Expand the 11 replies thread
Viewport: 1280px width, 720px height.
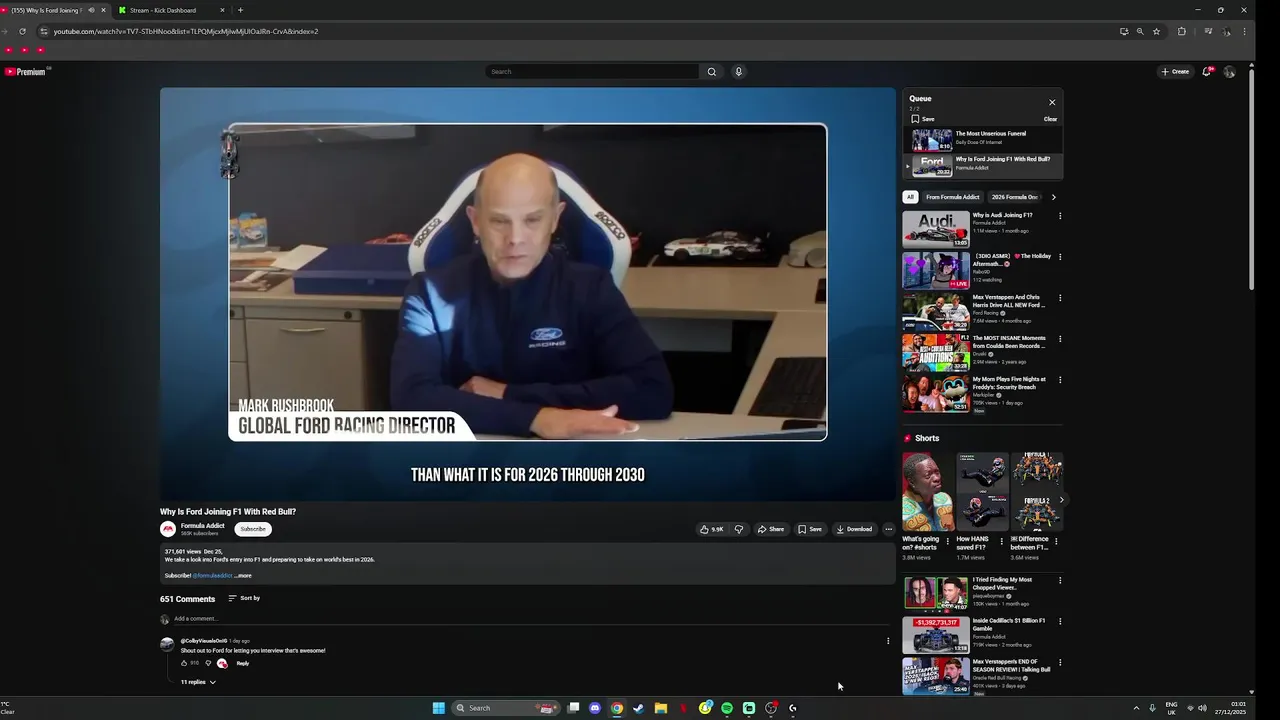(198, 682)
